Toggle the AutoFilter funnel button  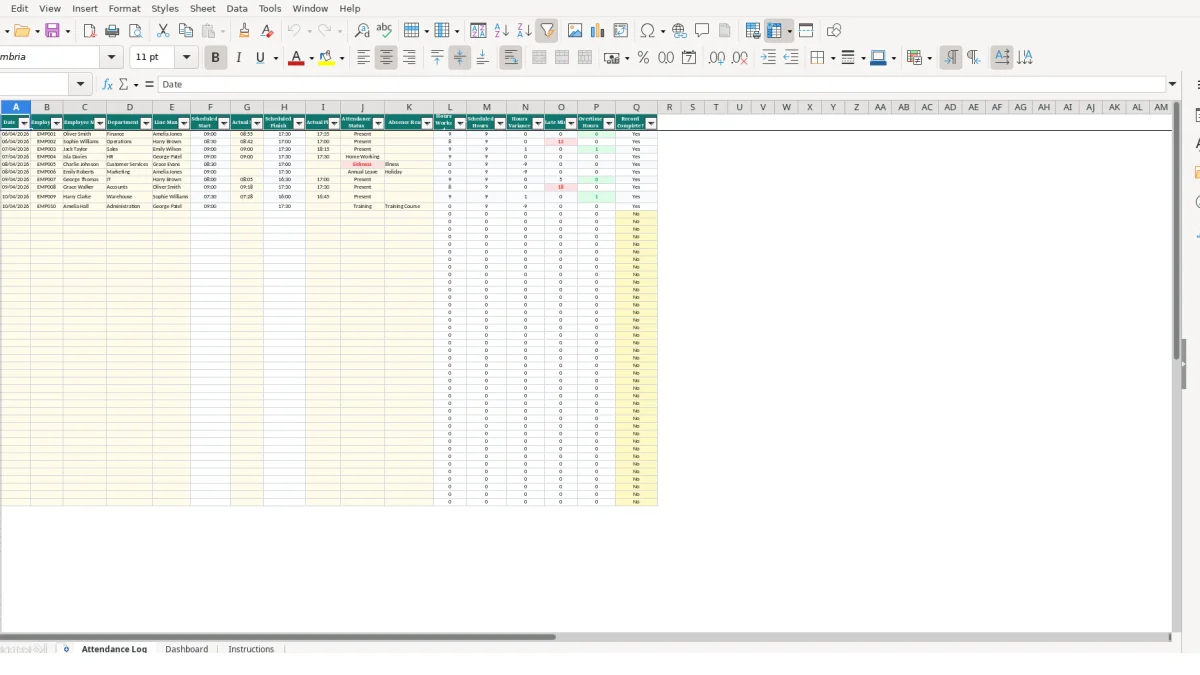547,31
